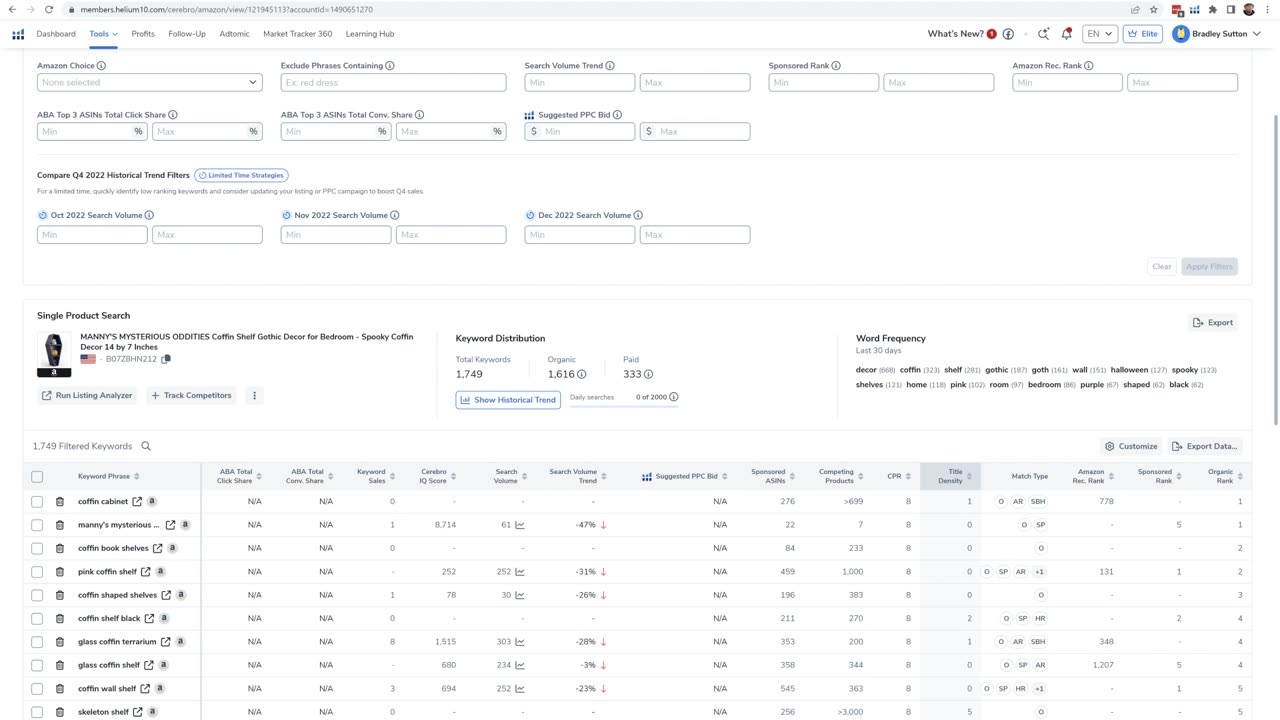Tick the checkbox for coffin cabinet row

click(x=37, y=502)
